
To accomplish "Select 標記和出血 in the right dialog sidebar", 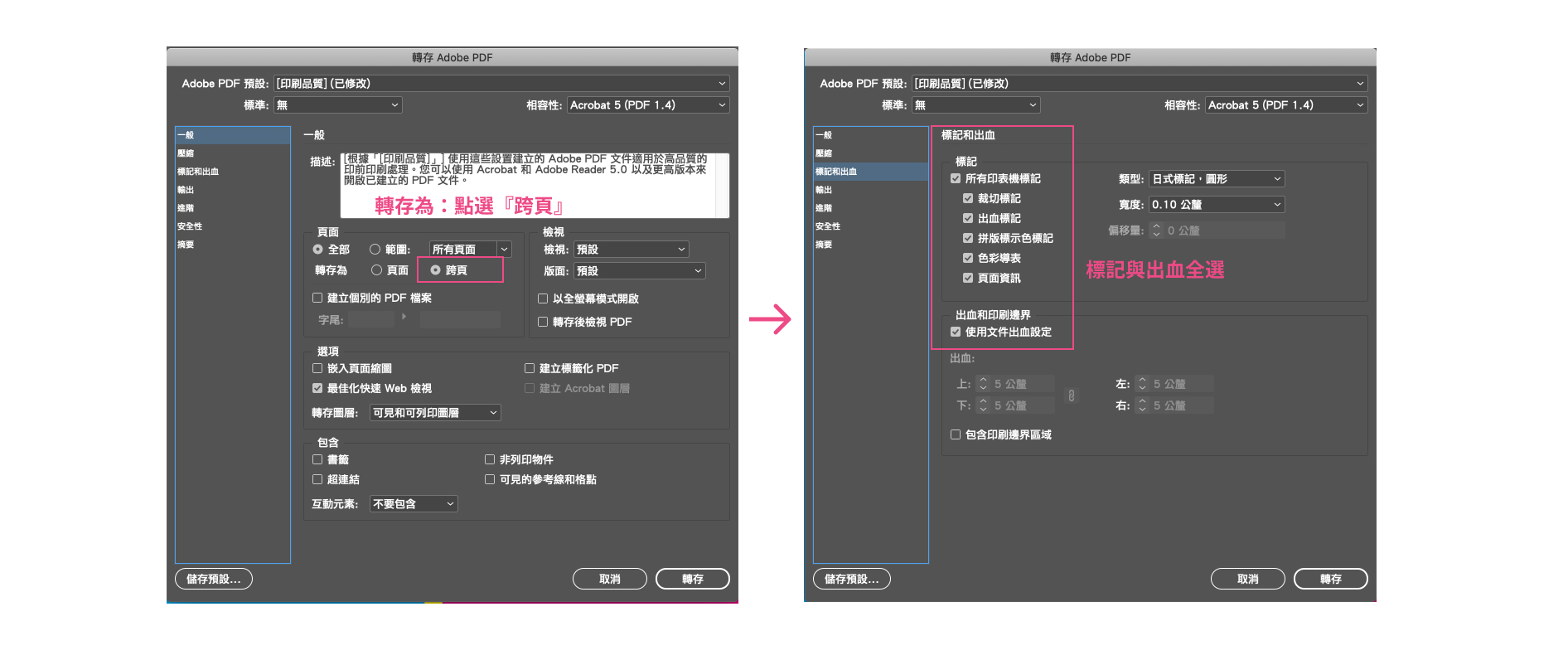I will [x=836, y=172].
